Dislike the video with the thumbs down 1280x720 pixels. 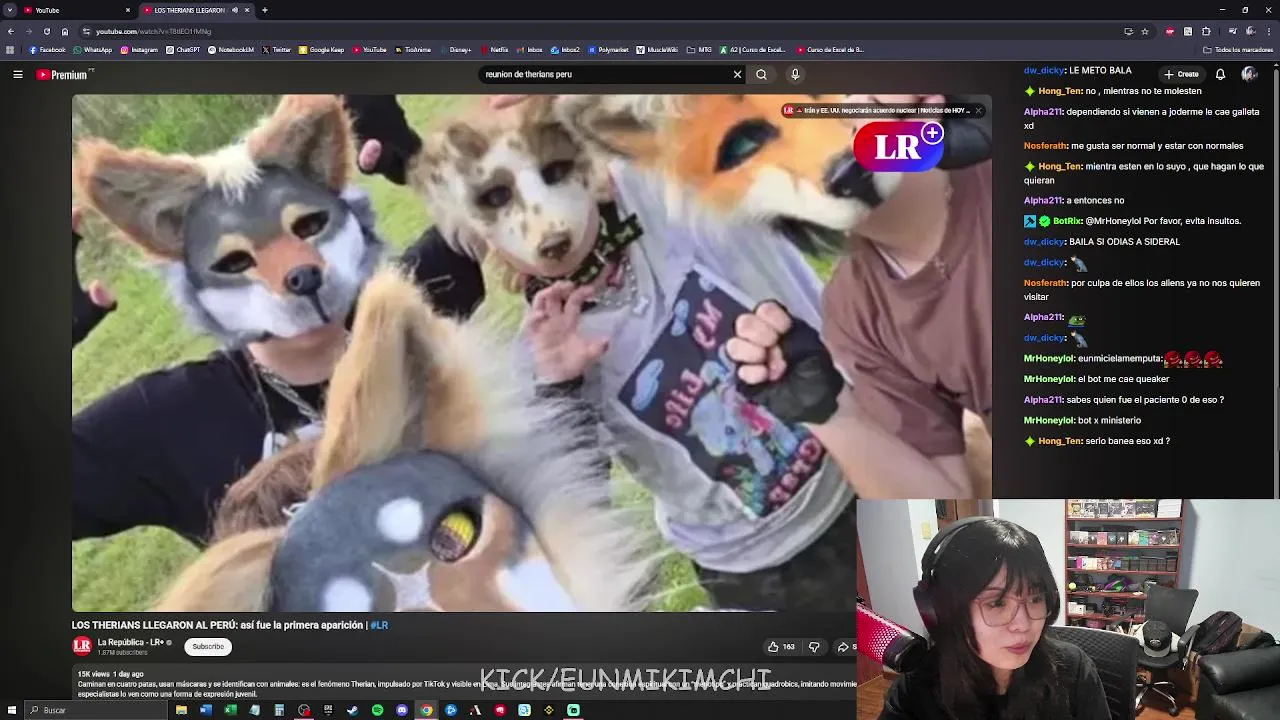pyautogui.click(x=814, y=647)
